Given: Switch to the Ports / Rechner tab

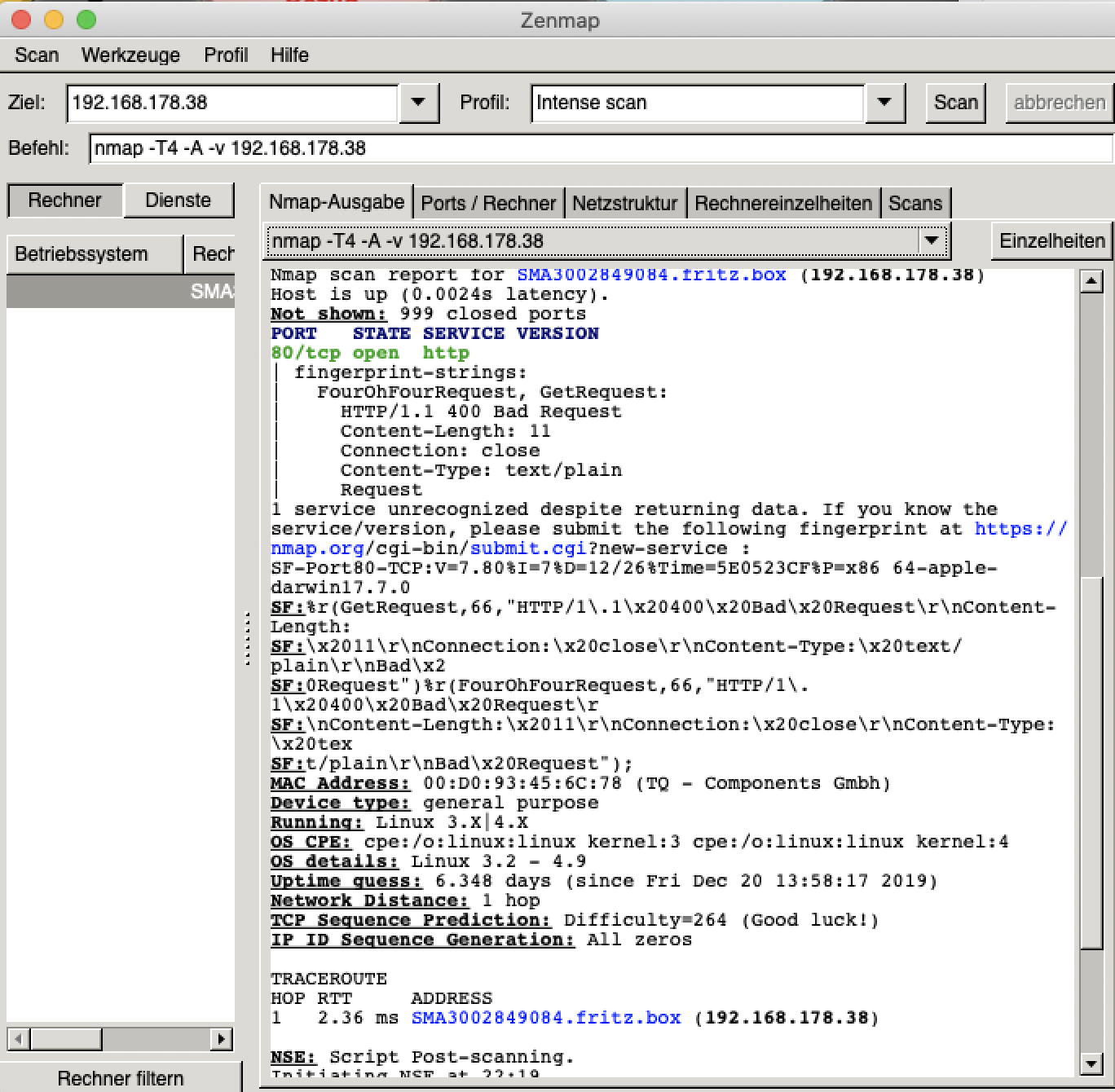Looking at the screenshot, I should click(488, 203).
